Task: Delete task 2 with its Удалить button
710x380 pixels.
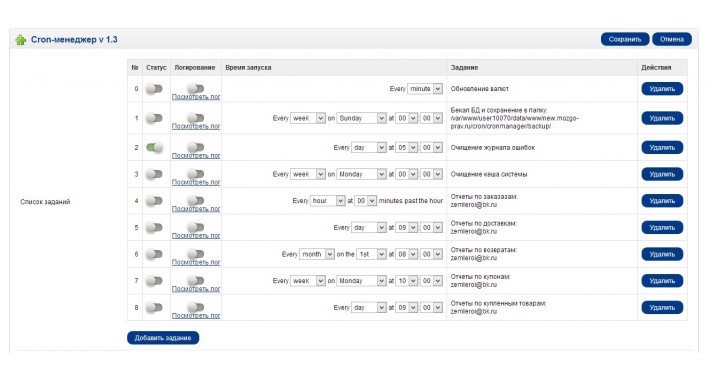Action: 662,148
